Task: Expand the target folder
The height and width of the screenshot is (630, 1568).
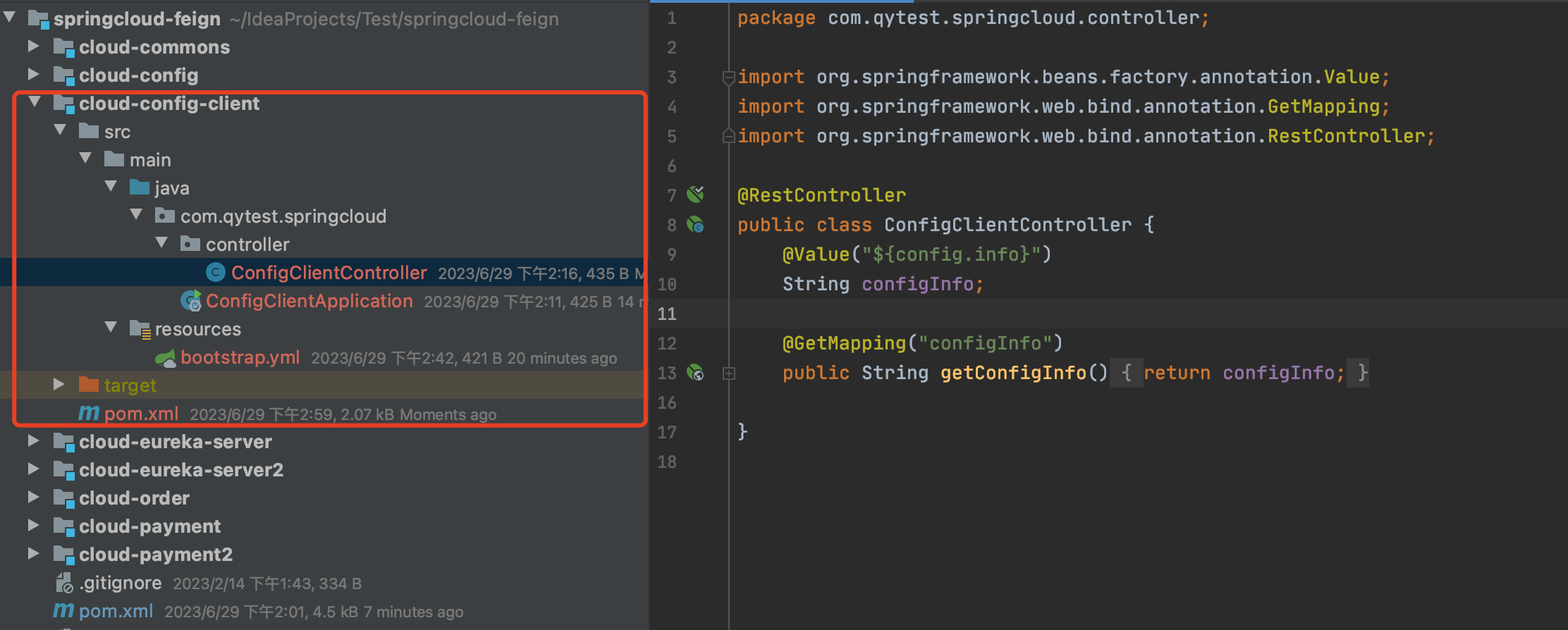Action: (x=59, y=384)
